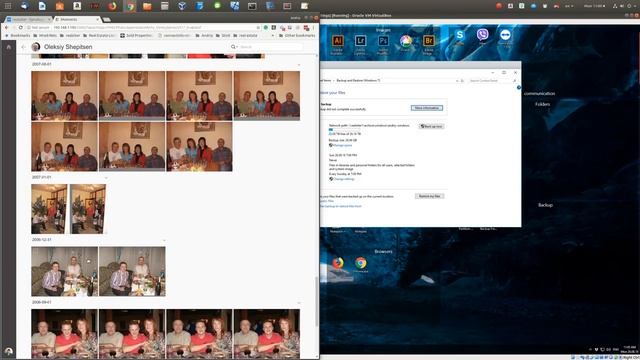Screen dimensions: 640x360
Task: Expand the 2007-08-01 group options chevron
Action: 299,64
